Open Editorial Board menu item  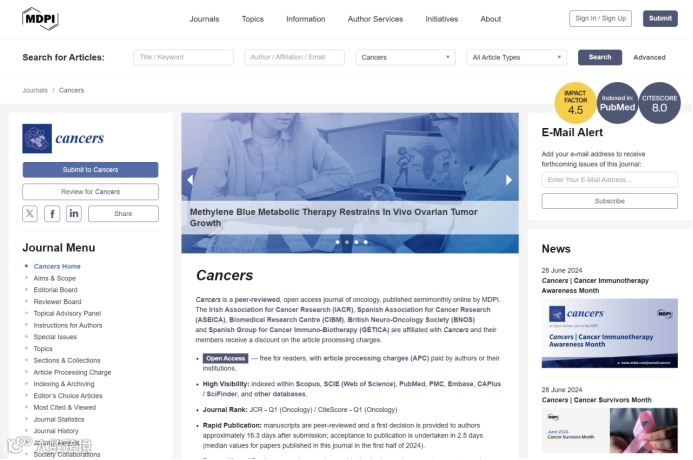[56, 290]
